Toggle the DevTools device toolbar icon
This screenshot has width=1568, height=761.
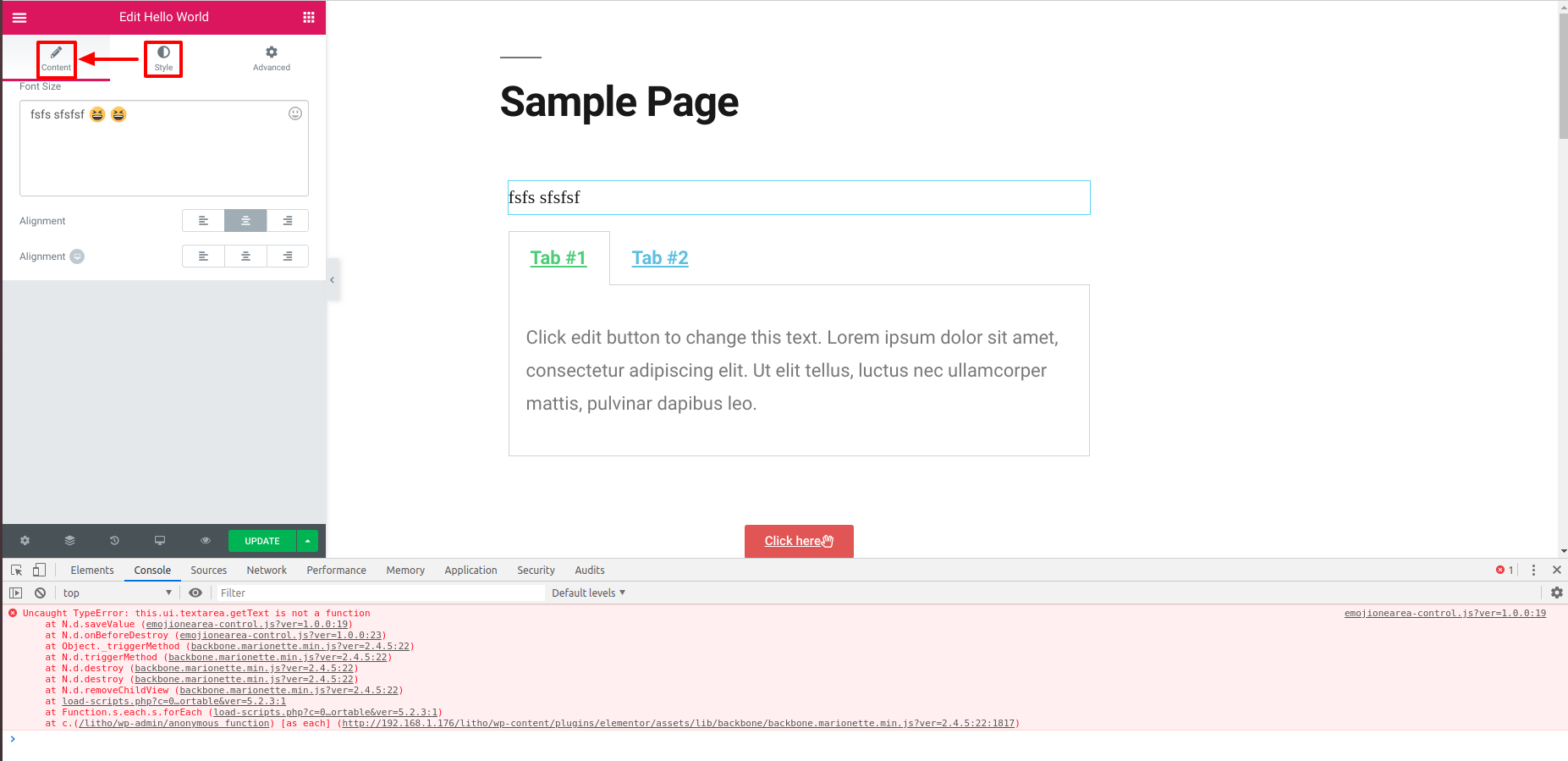point(39,570)
